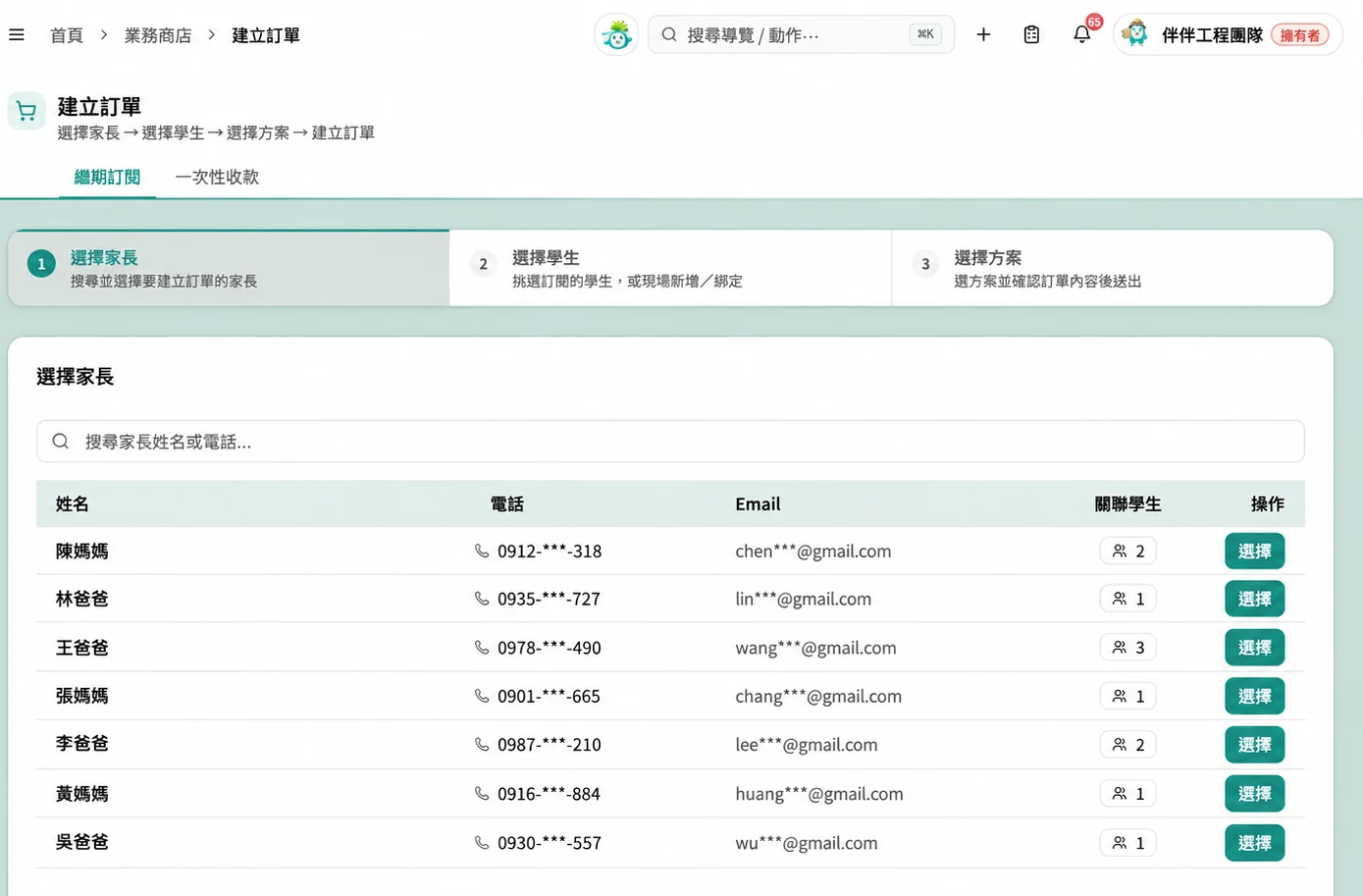This screenshot has height=896, width=1363.
Task: Choose 王爸爸 via 選擇 button
Action: tap(1254, 648)
